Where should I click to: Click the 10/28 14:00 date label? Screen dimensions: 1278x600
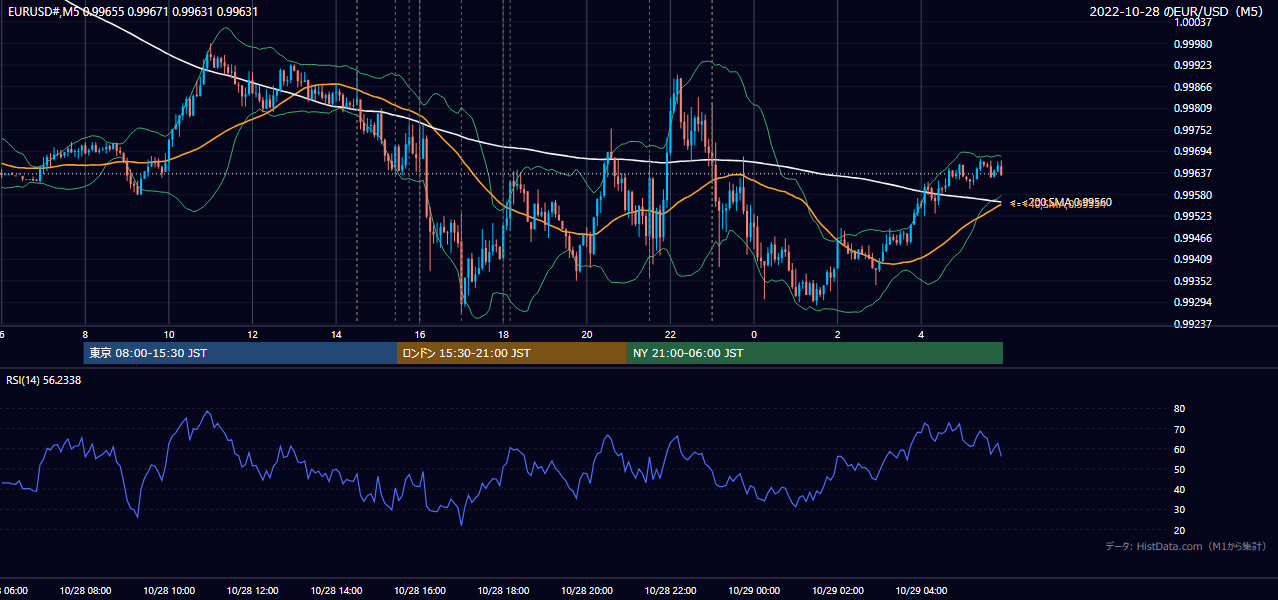(x=336, y=591)
